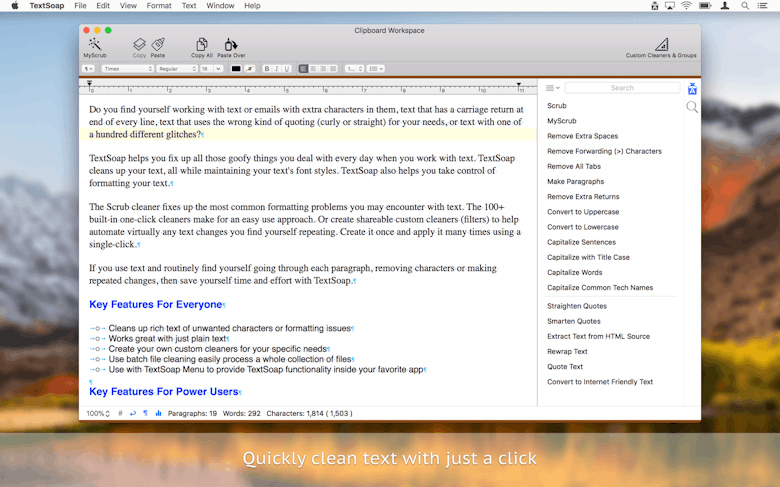
Task: Click the "Key Features For Everyone" heading
Action: pyautogui.click(x=156, y=304)
